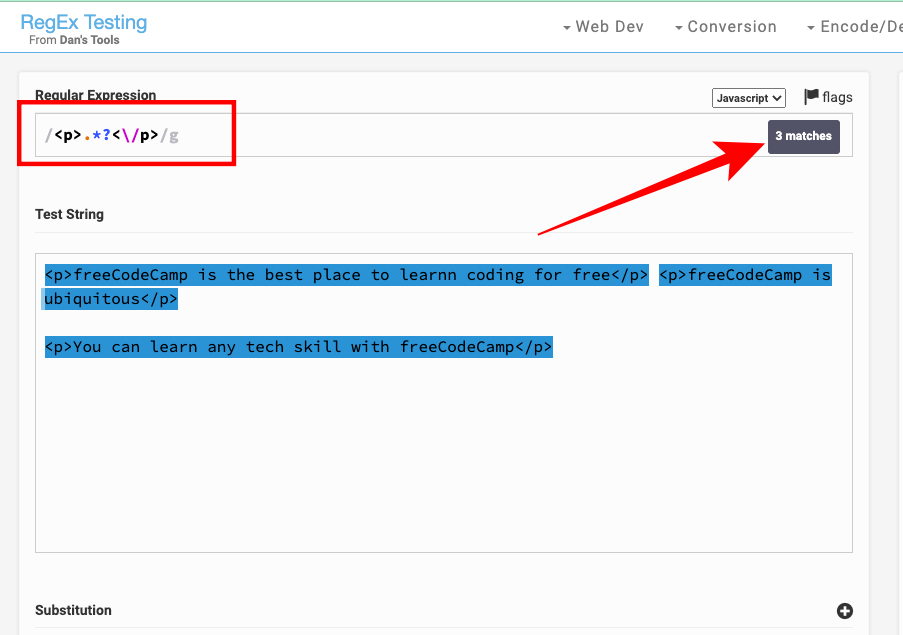Click the Substitution section heading
The width and height of the screenshot is (903, 635).
[x=73, y=610]
